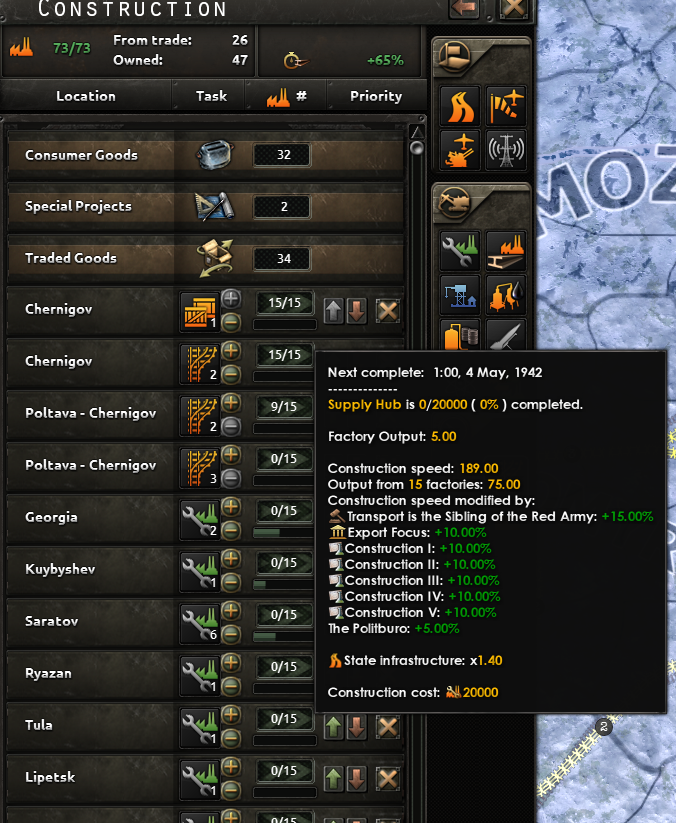Sort queue by the Priority column
676x823 pixels.
pyautogui.click(x=376, y=96)
